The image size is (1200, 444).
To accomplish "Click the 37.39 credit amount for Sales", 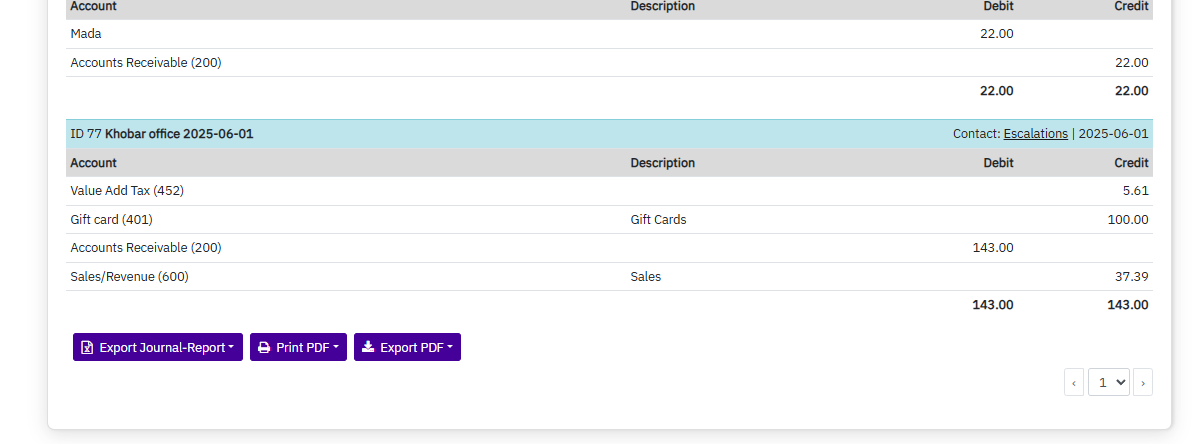I will click(x=1131, y=277).
